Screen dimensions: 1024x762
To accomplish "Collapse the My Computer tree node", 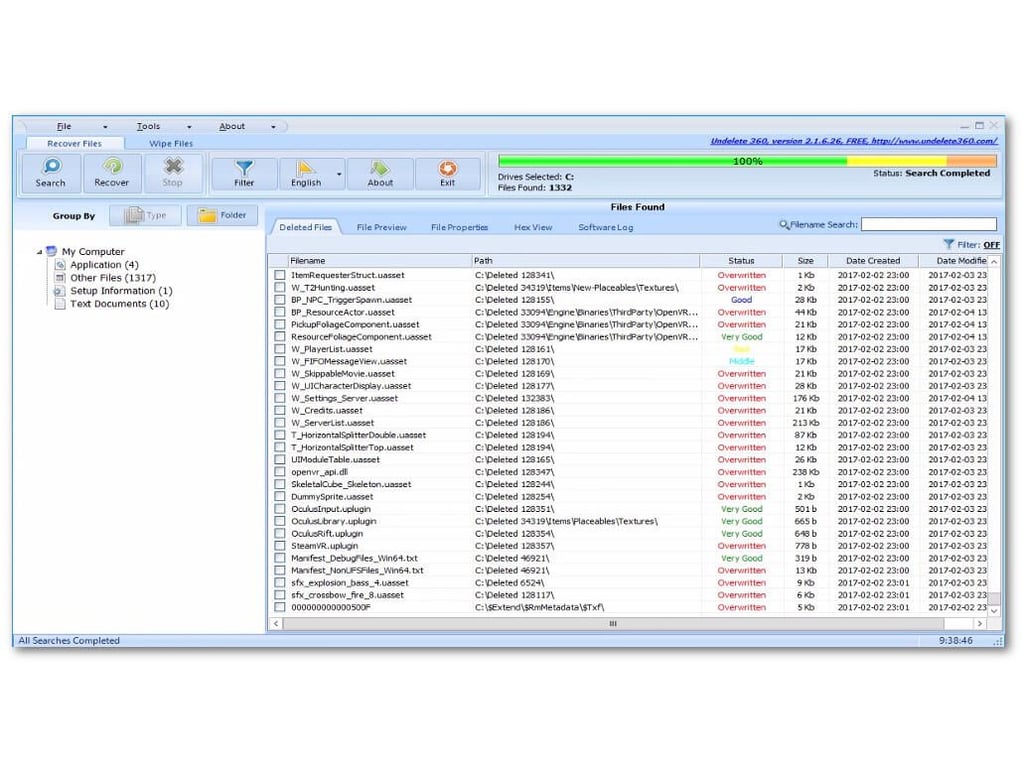I will coord(39,251).
